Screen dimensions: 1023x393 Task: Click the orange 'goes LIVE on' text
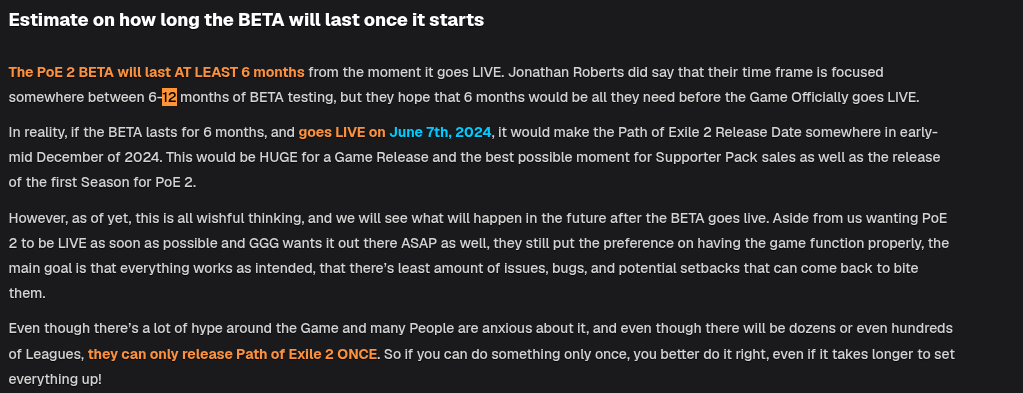click(x=342, y=133)
